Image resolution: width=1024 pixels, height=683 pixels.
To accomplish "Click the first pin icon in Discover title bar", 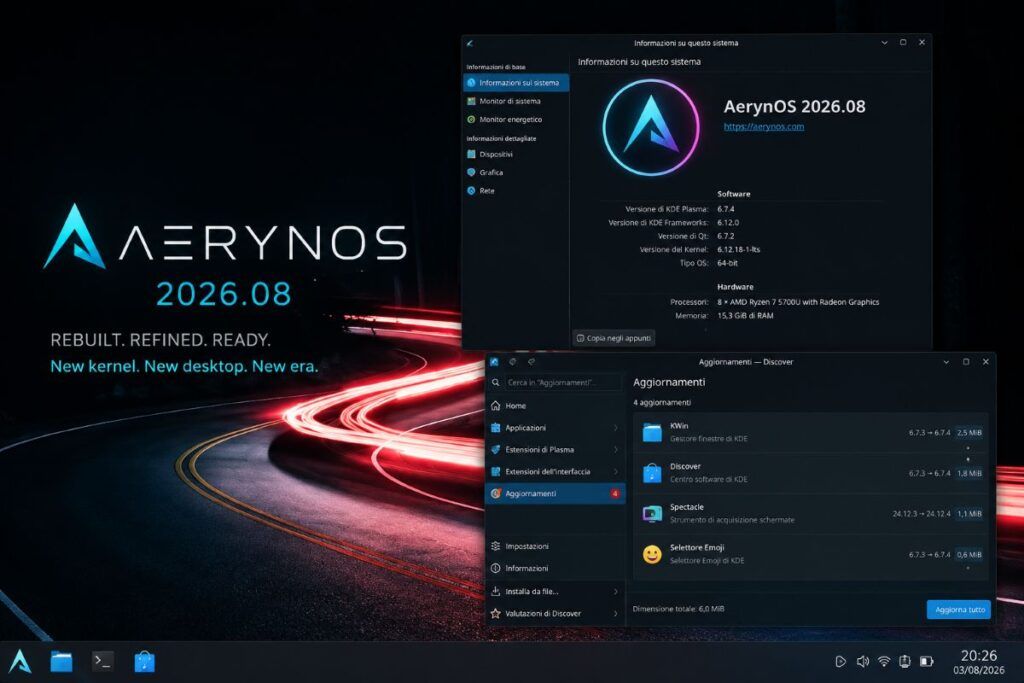I will 513,362.
